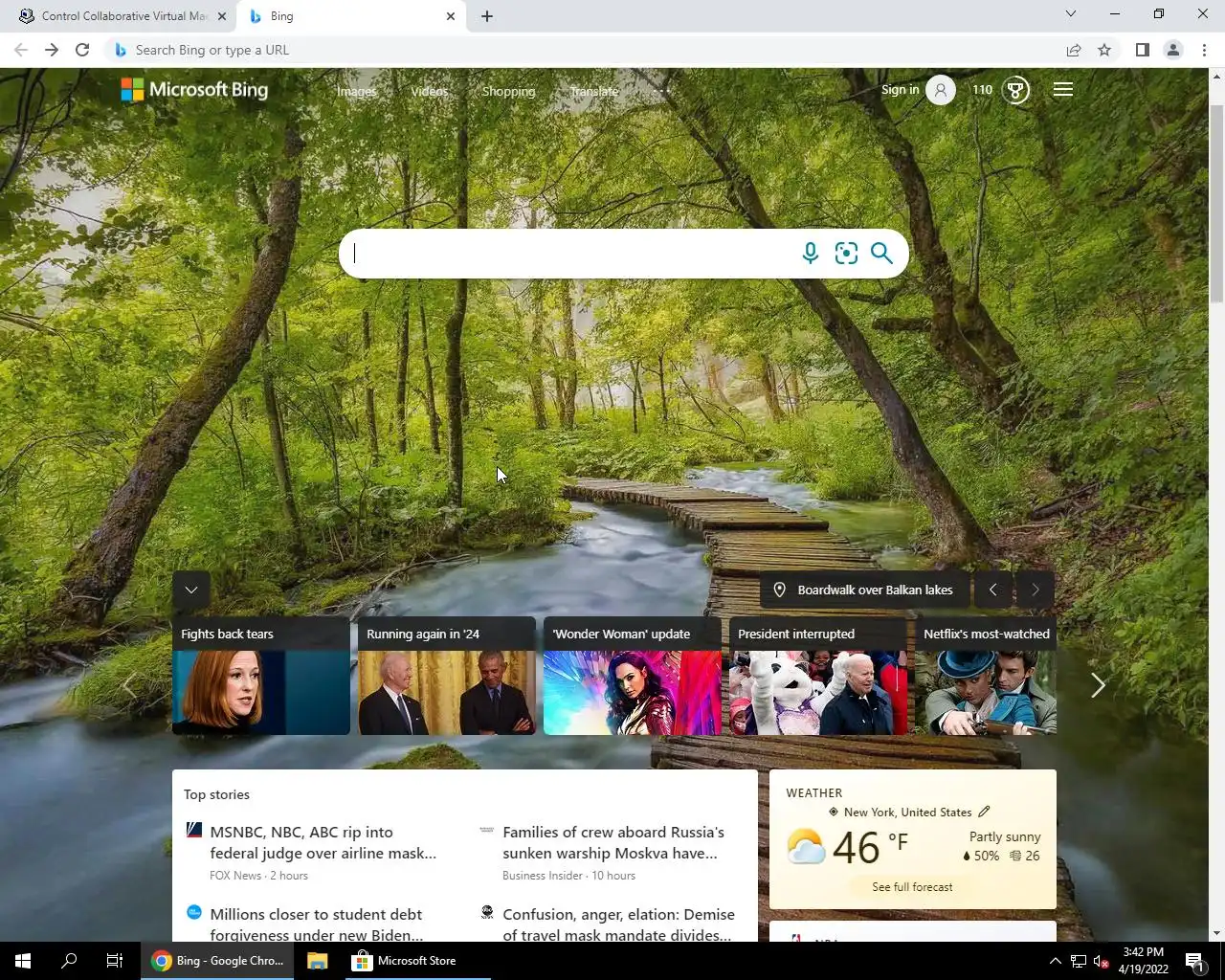
Task: Show hidden tray icons chevron
Action: point(1056,961)
